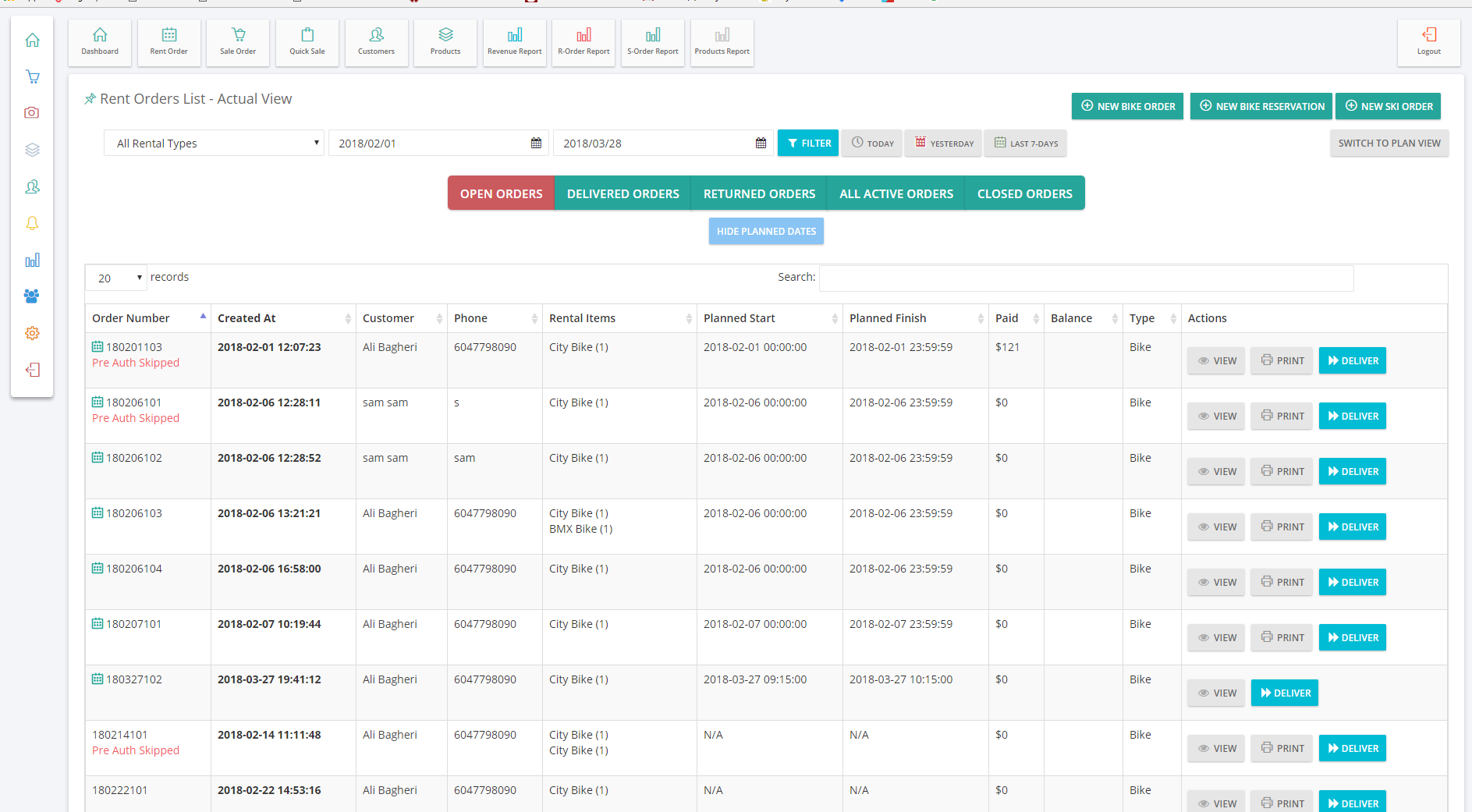1472x812 pixels.
Task: Click the New Bike Order button
Action: click(x=1127, y=106)
